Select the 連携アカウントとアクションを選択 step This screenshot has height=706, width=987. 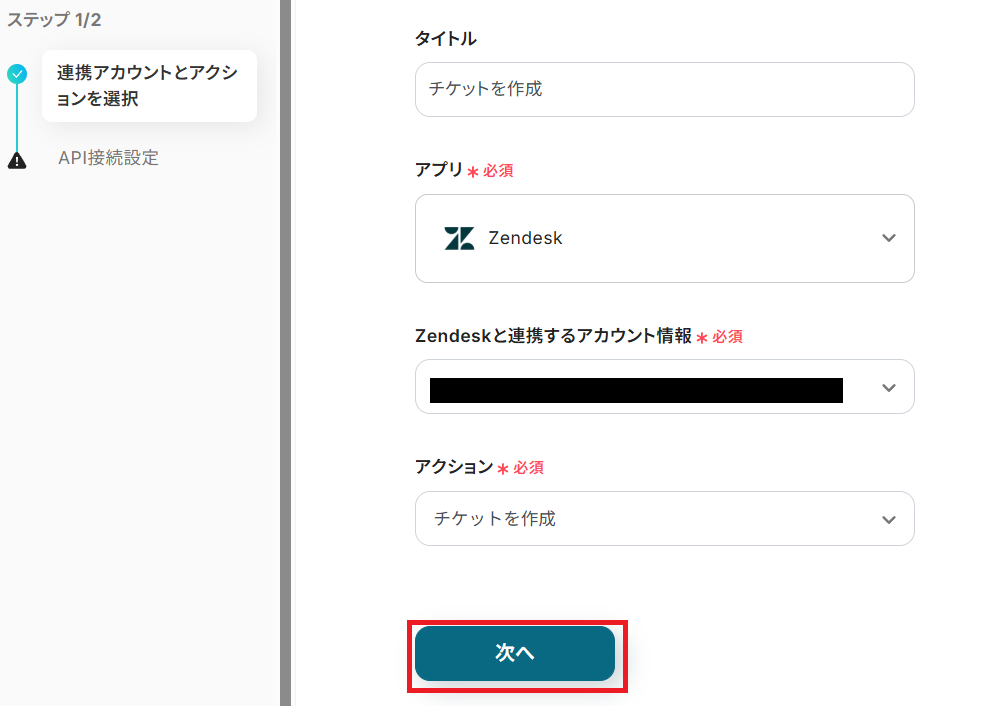pos(148,86)
